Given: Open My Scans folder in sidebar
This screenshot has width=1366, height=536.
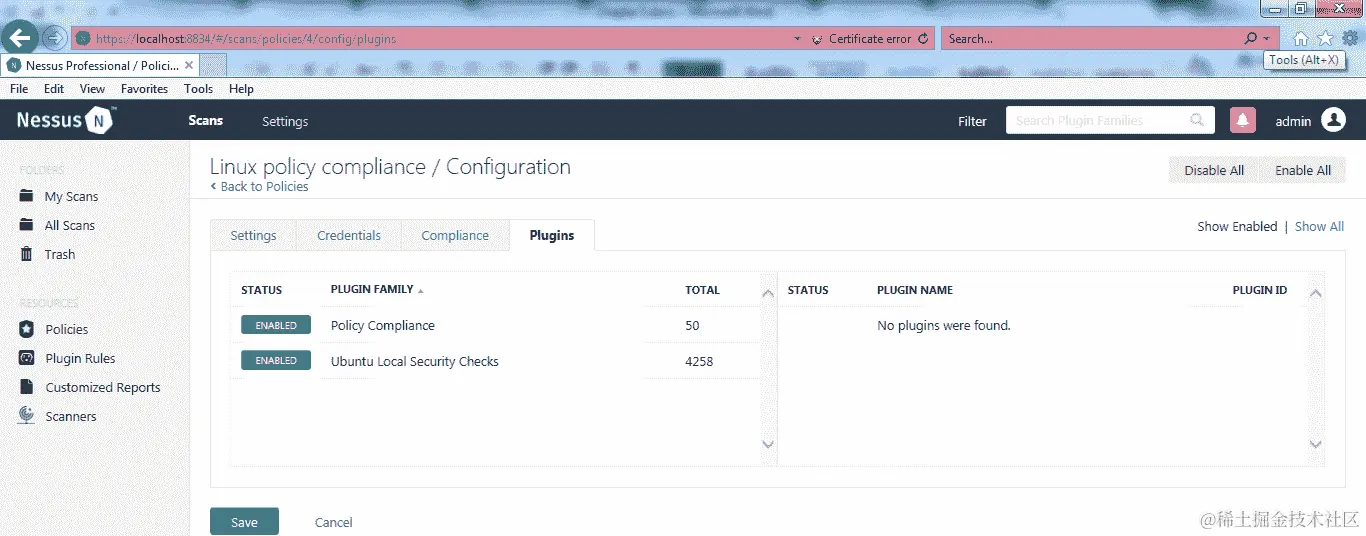Looking at the screenshot, I should pyautogui.click(x=71, y=197).
